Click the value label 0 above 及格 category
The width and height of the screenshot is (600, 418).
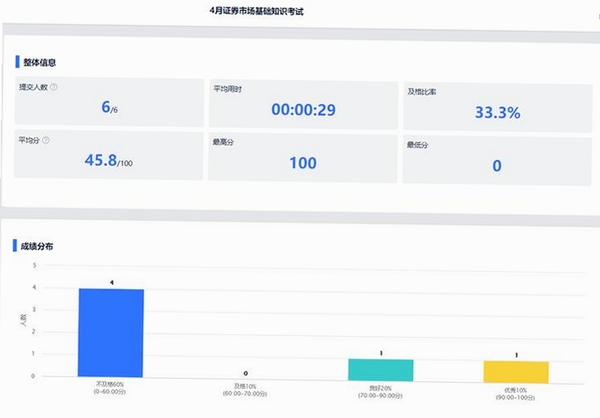pyautogui.click(x=246, y=373)
